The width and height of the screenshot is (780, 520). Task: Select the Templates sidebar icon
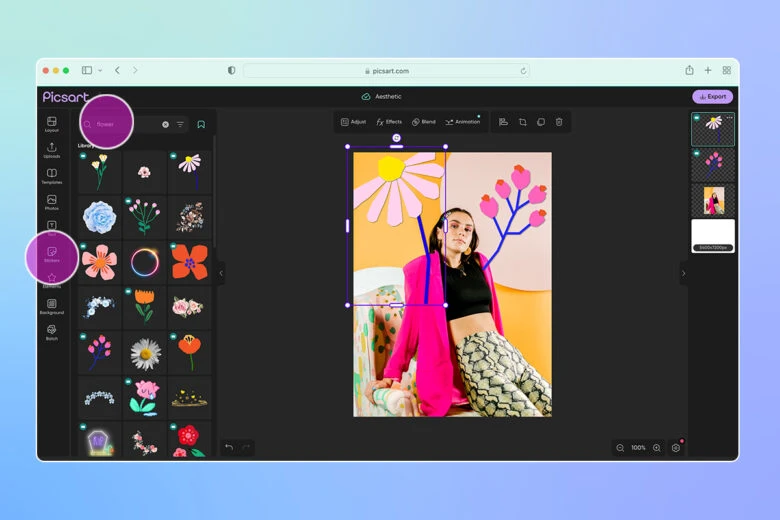[x=52, y=175]
